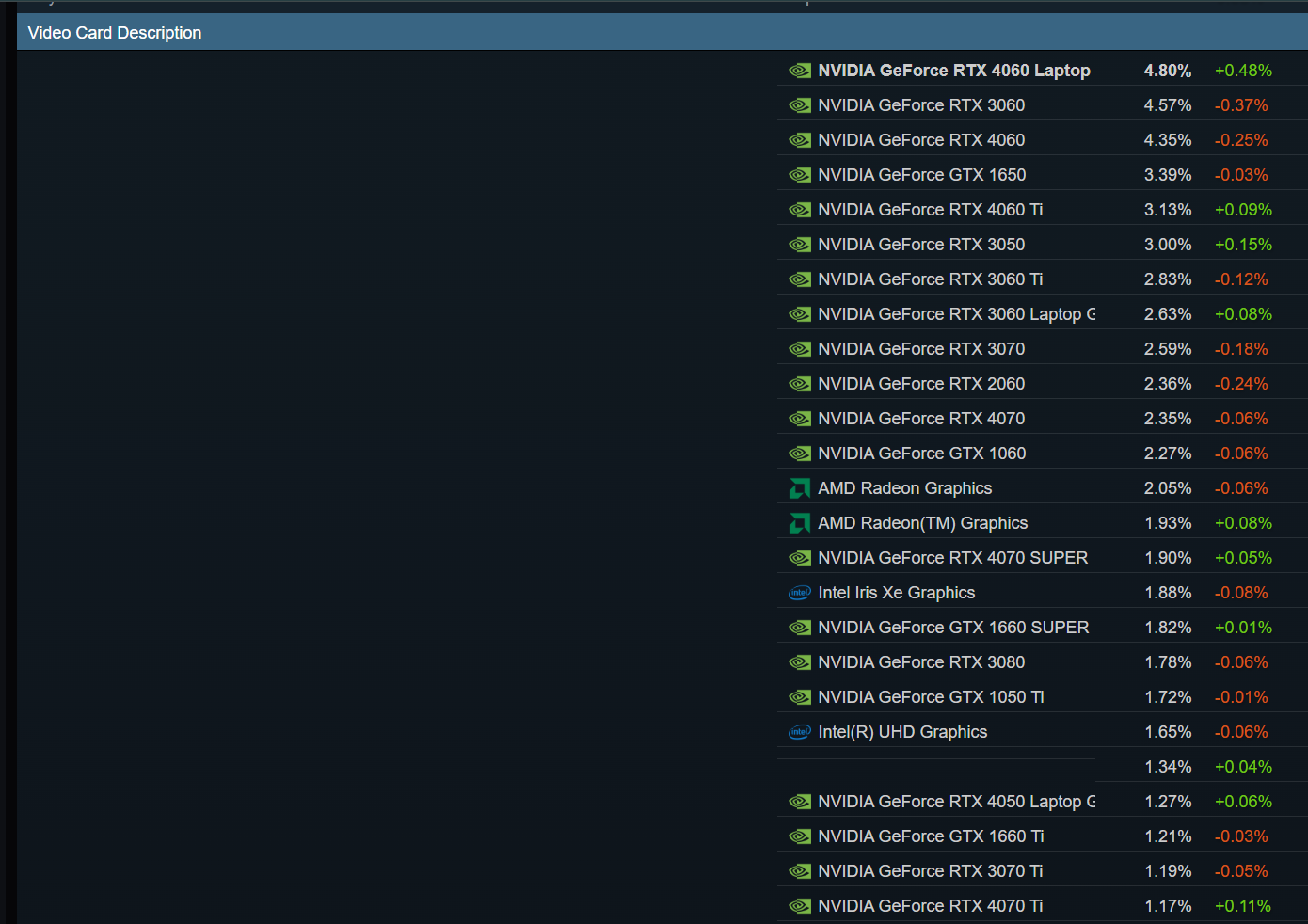1308x924 pixels.
Task: Select the RTX 3060 Laptop G name
Action: [x=957, y=314]
